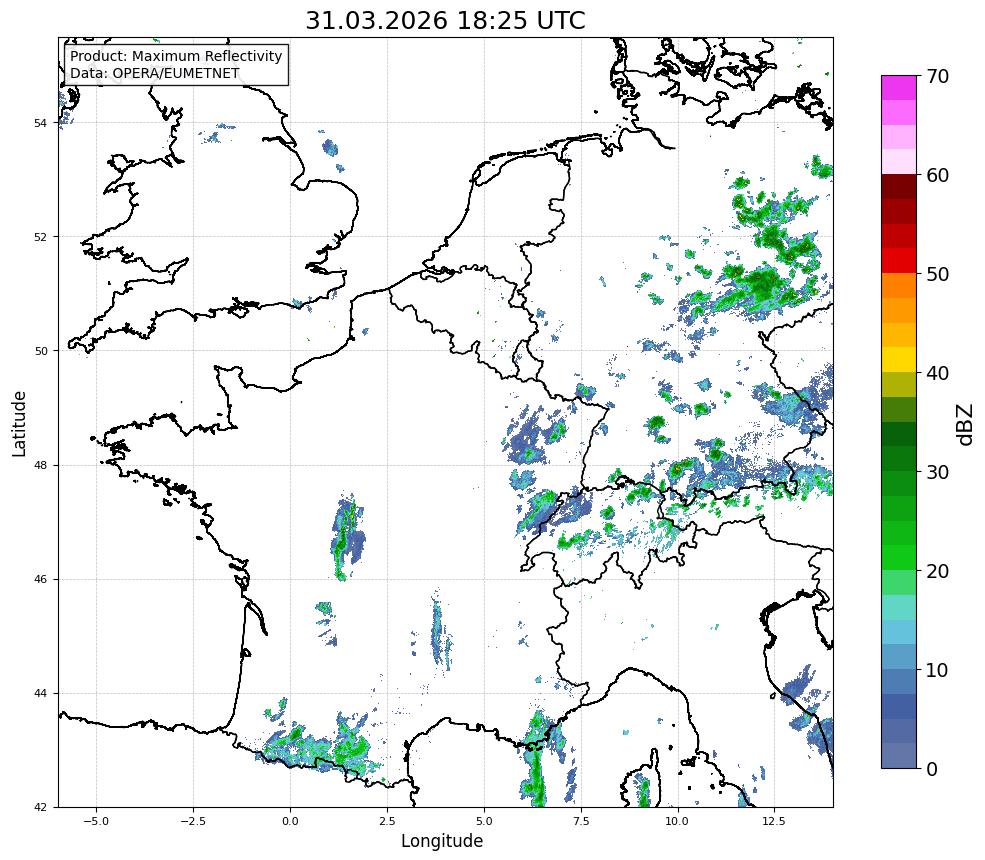Click the longitude tick label -2.5
The image size is (985, 860).
(x=193, y=820)
